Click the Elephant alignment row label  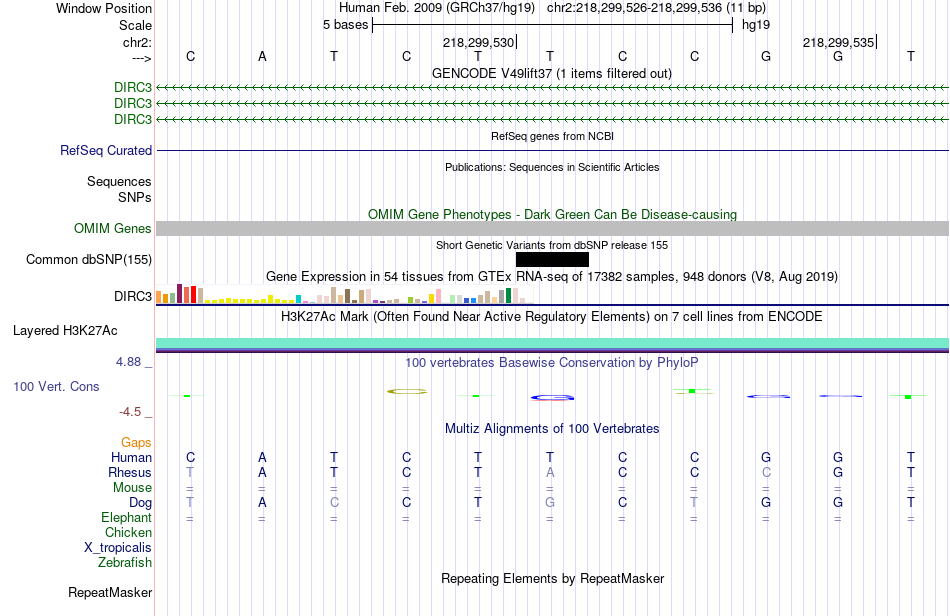[x=126, y=517]
